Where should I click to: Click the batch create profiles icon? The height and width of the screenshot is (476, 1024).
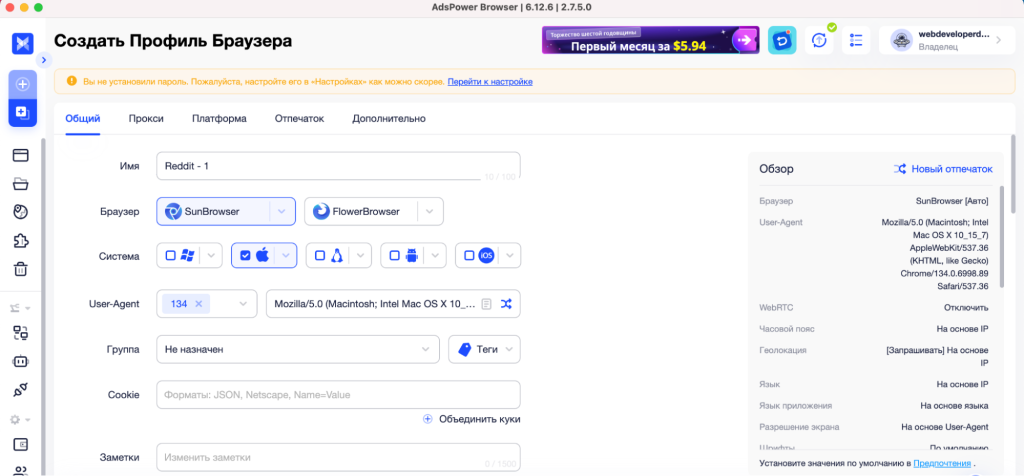[x=22, y=112]
